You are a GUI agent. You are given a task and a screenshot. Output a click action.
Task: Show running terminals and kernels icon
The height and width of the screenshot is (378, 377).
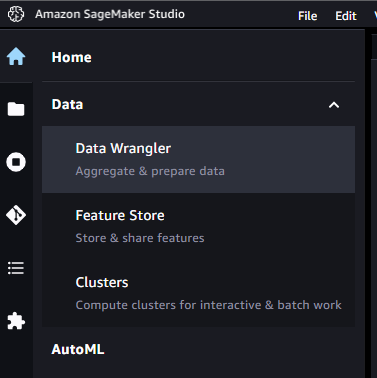tap(16, 162)
